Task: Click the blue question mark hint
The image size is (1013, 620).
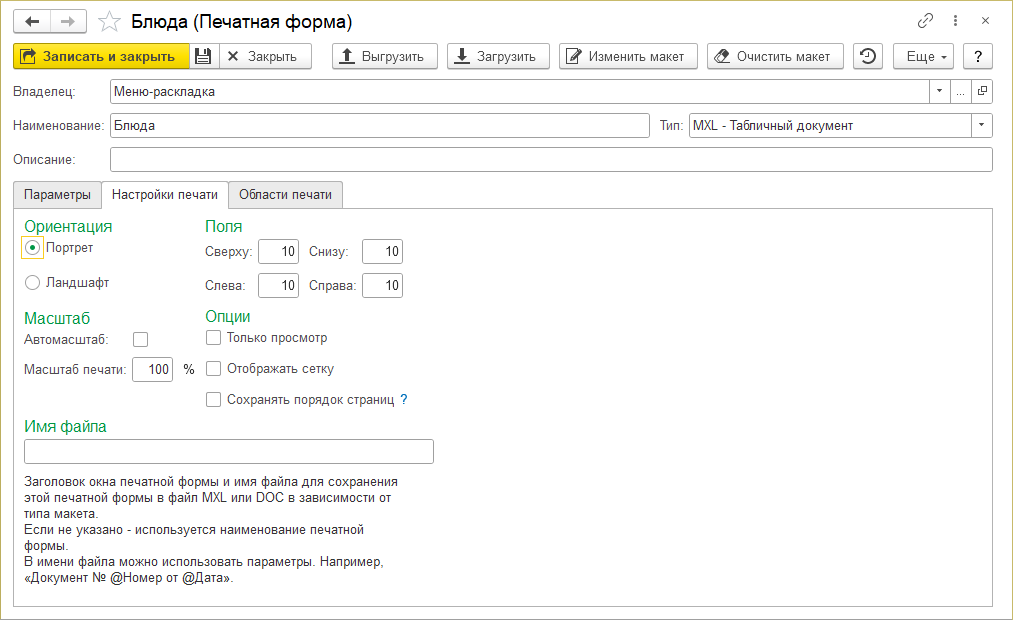Action: (x=404, y=400)
